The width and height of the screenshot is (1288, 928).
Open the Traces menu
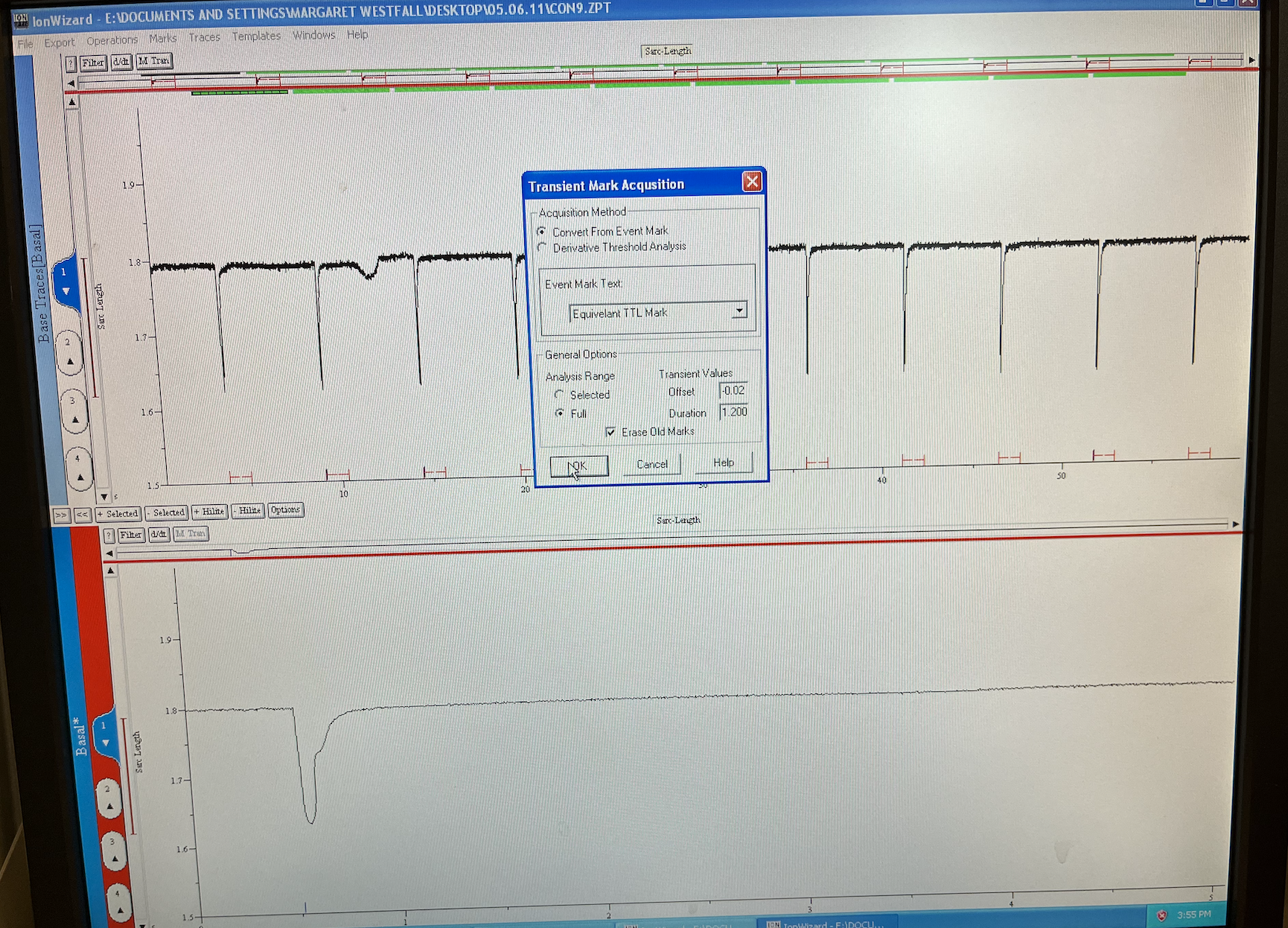[204, 36]
